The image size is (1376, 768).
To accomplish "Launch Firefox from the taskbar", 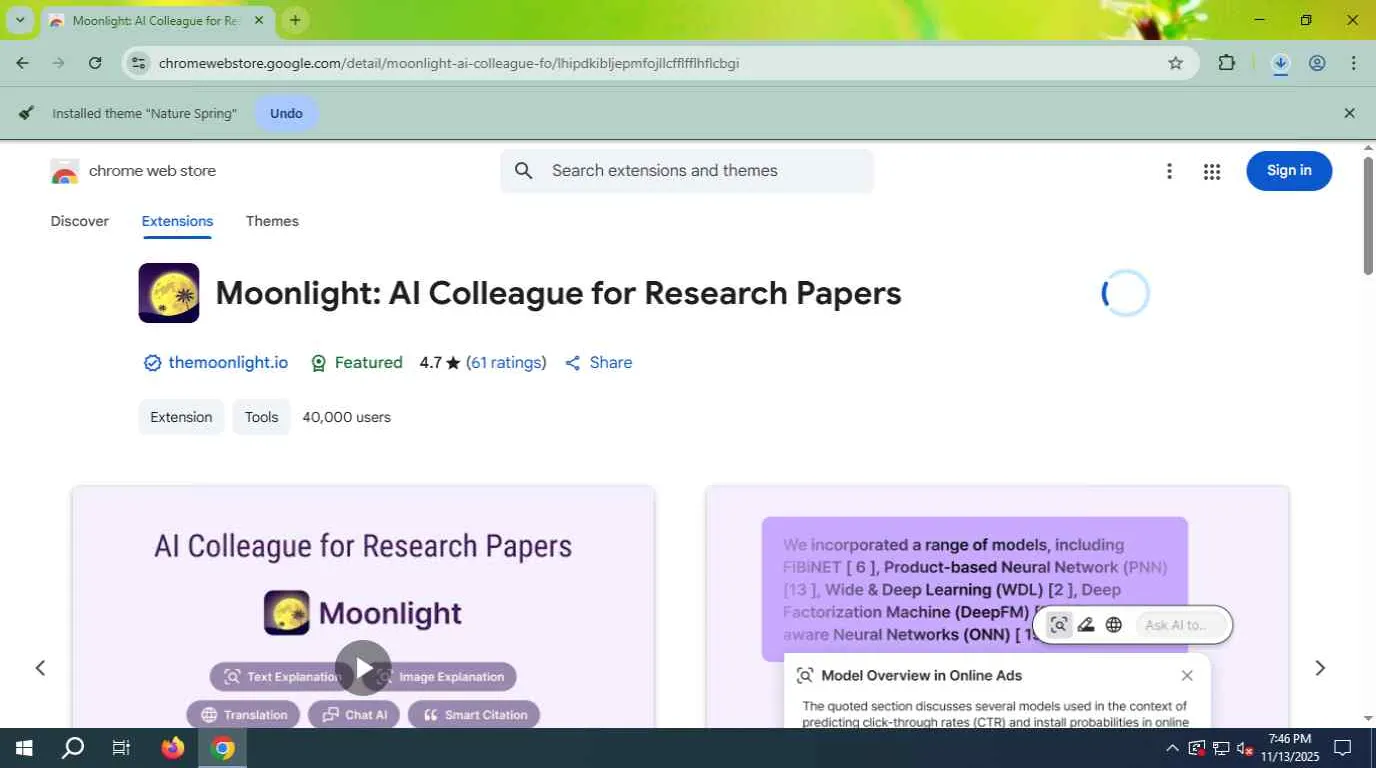I will pyautogui.click(x=173, y=748).
